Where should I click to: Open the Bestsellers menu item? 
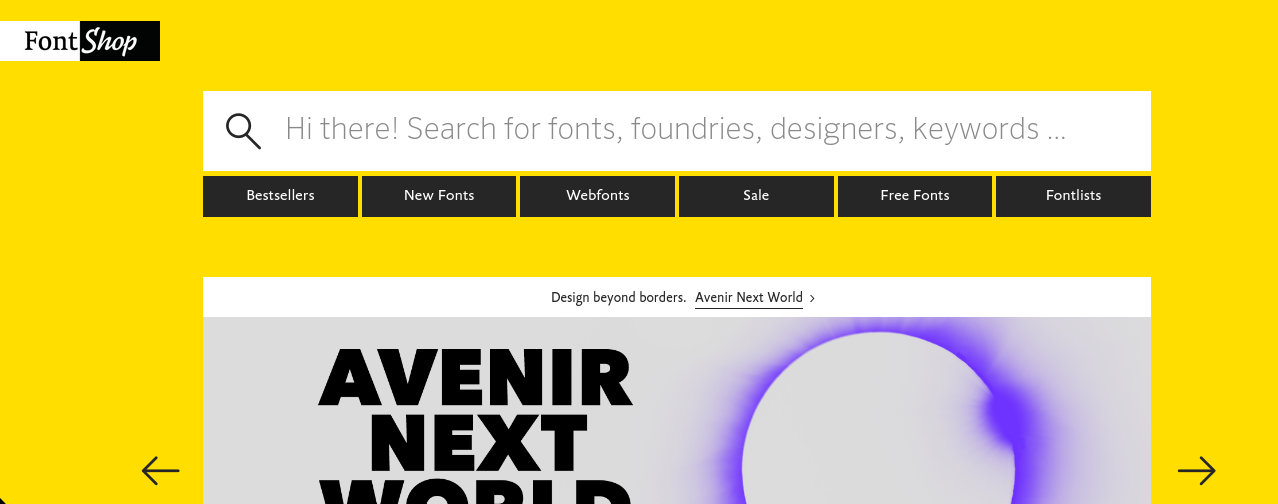click(x=280, y=196)
